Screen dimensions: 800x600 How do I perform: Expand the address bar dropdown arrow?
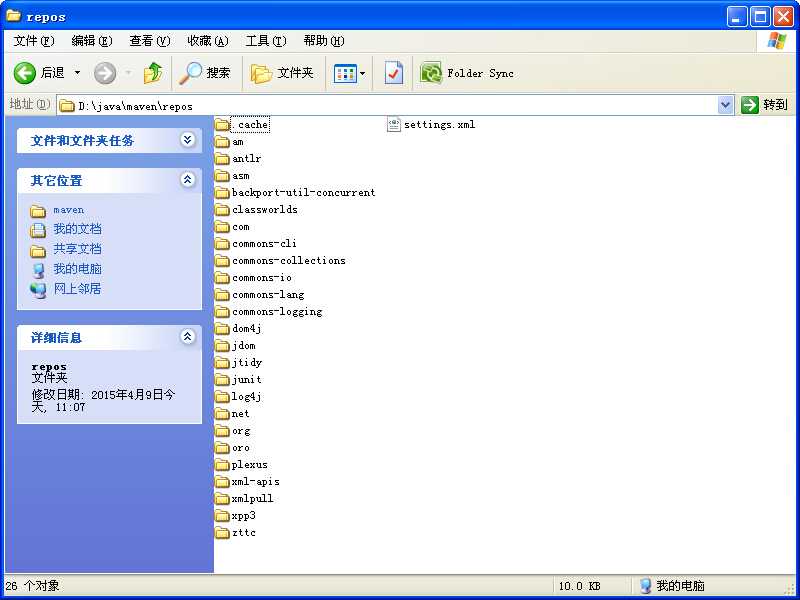[725, 106]
